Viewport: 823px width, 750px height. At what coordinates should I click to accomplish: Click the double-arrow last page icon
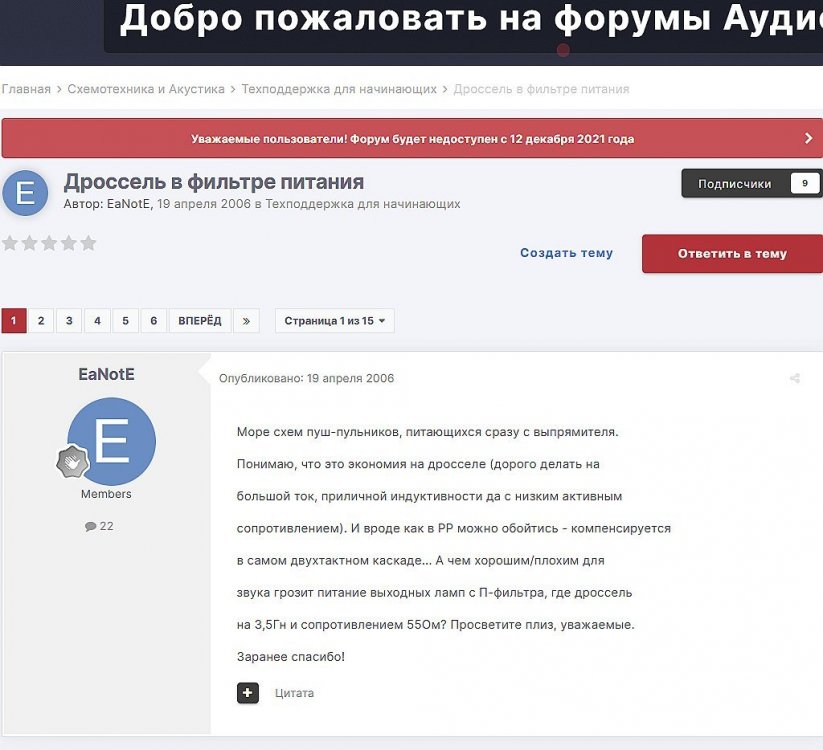point(247,321)
